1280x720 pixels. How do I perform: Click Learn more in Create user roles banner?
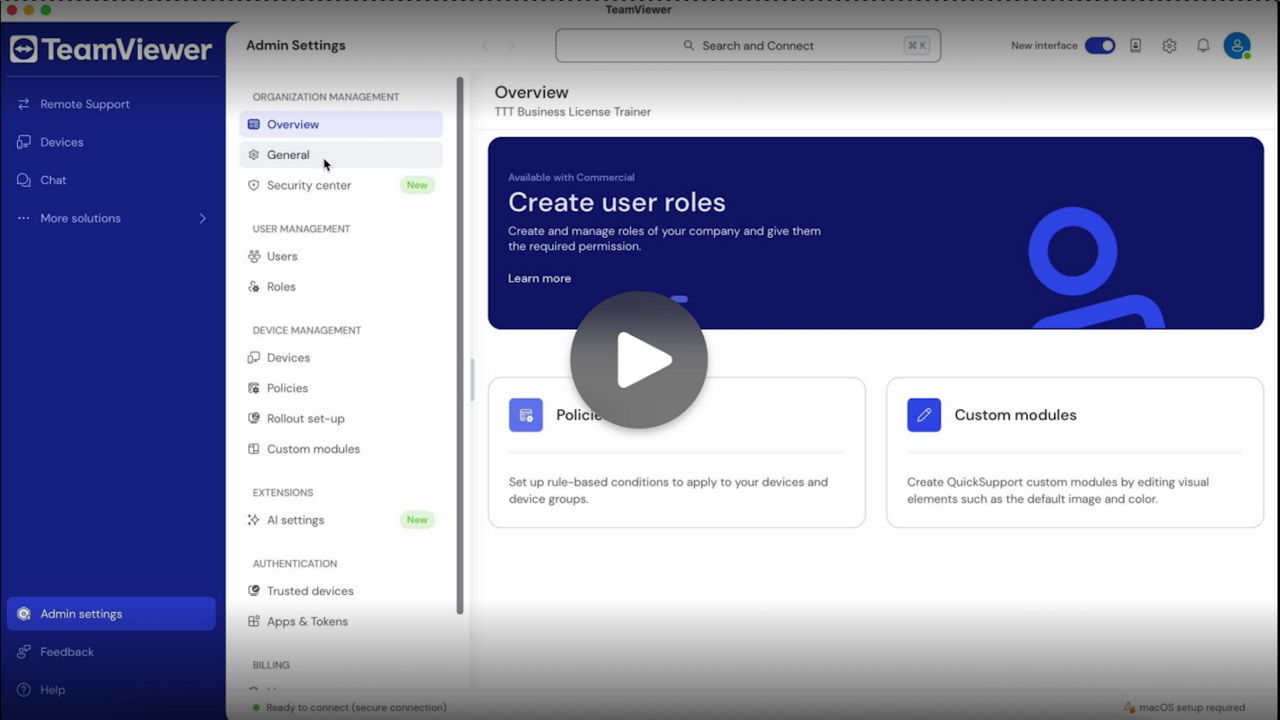[x=540, y=278]
